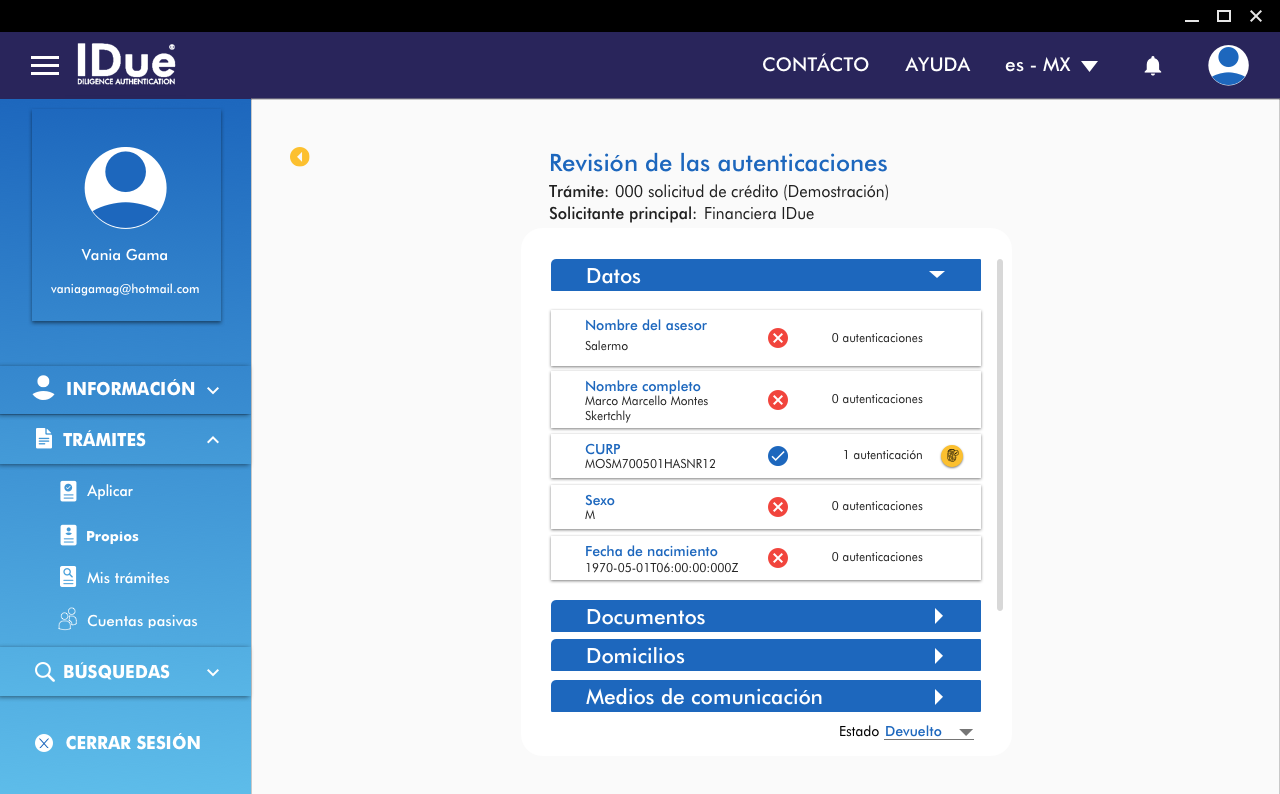The image size is (1280, 794).
Task: Open the hamburger menu icon
Action: [x=45, y=66]
